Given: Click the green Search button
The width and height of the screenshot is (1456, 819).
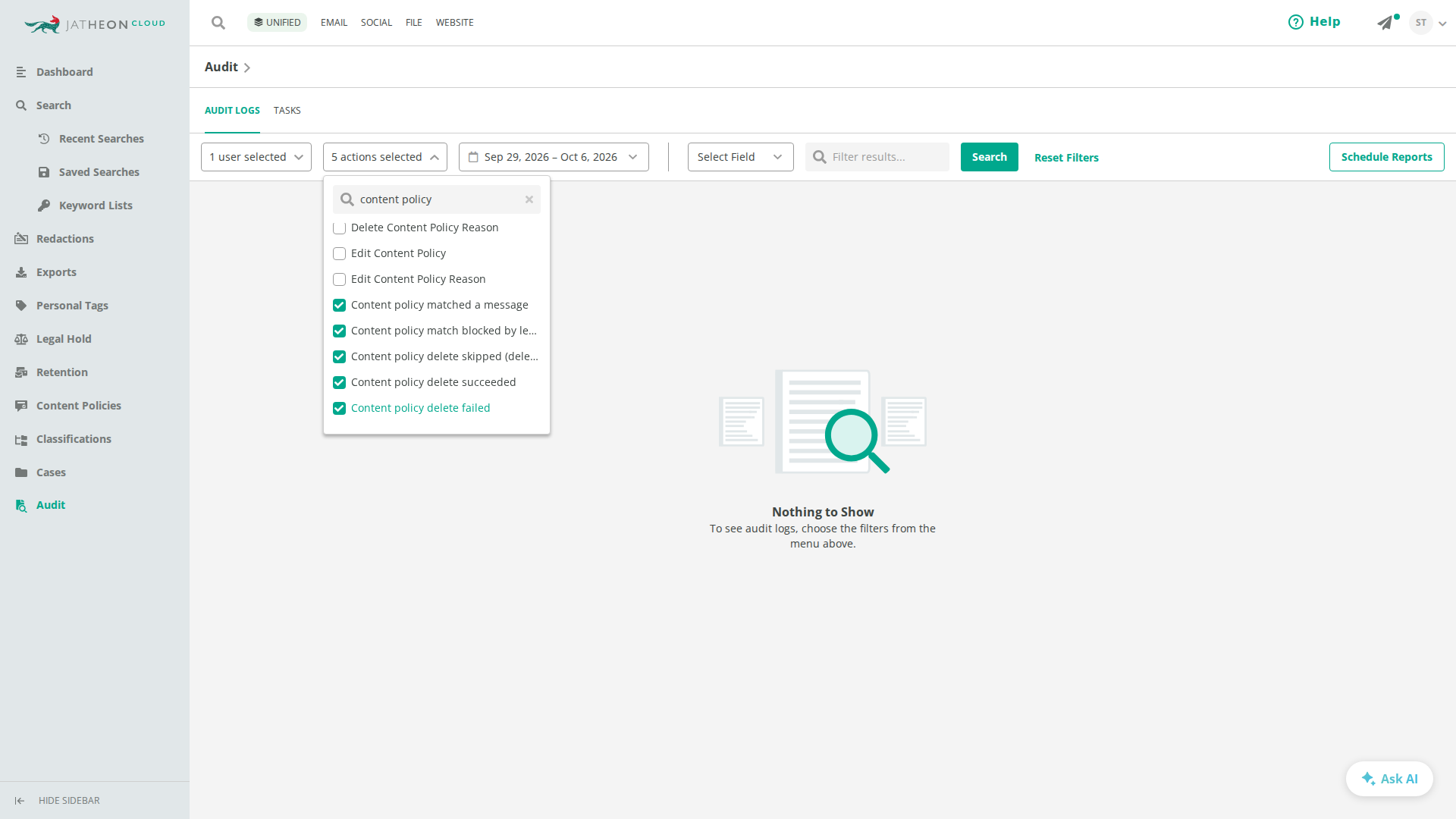Looking at the screenshot, I should point(990,157).
